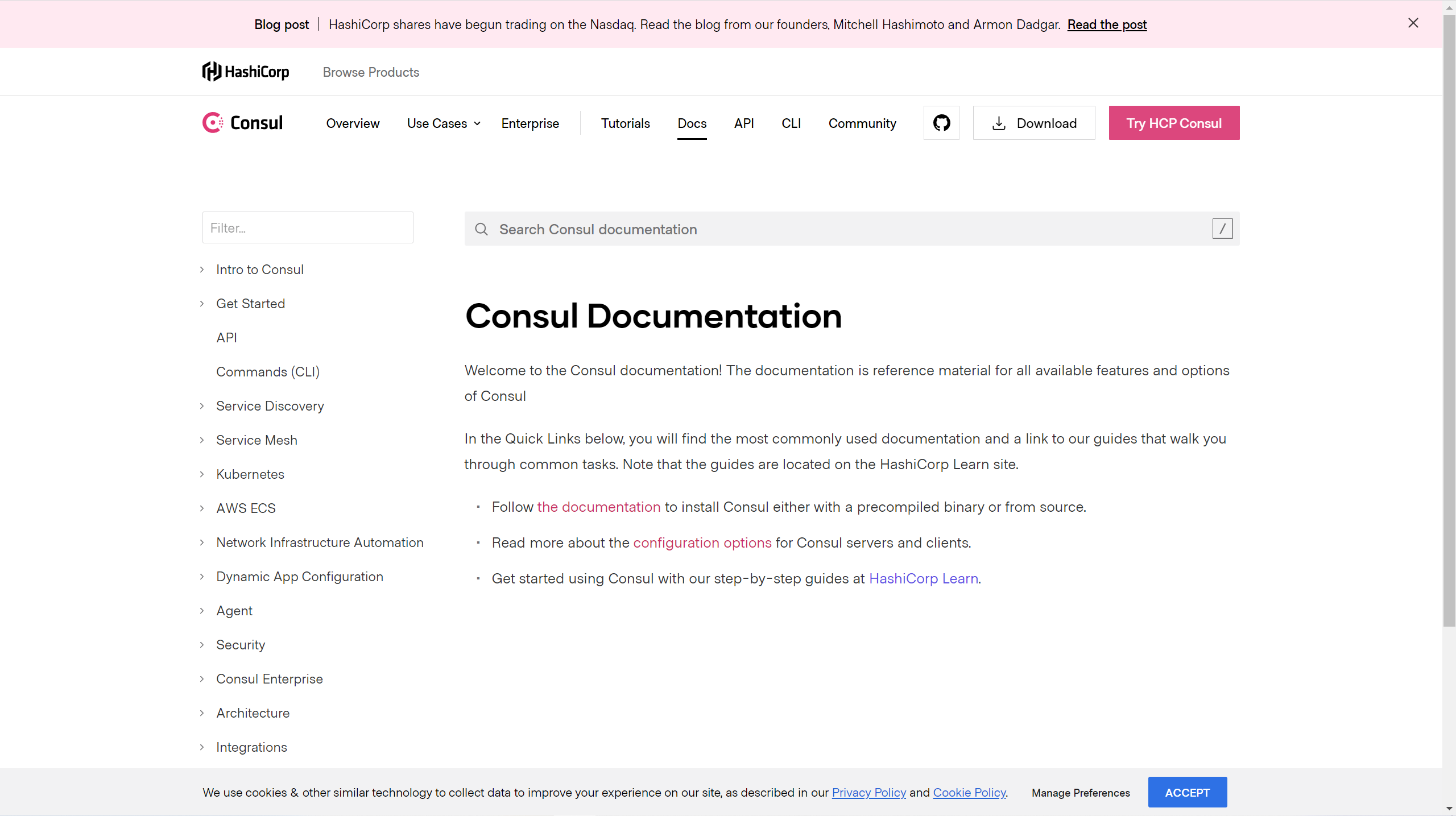Click the HashiCorp logo
1456x816 pixels.
pos(246,72)
